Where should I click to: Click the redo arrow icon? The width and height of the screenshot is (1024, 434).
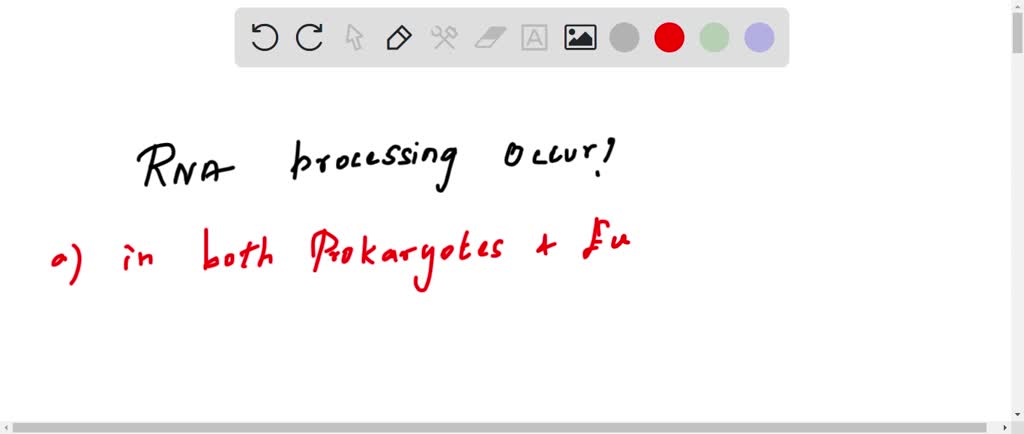[x=310, y=37]
